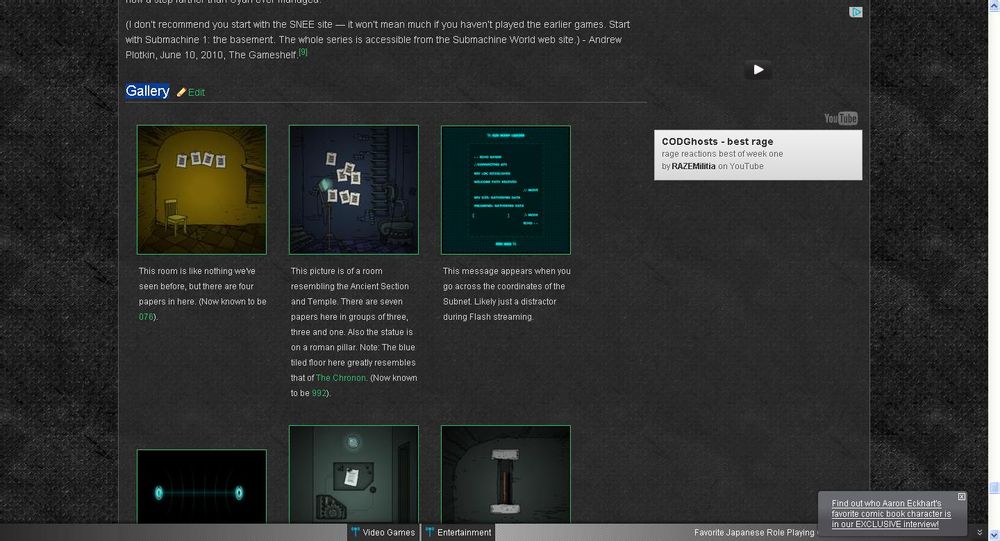
Task: Open the RAZEMilitia channel link
Action: click(x=693, y=166)
